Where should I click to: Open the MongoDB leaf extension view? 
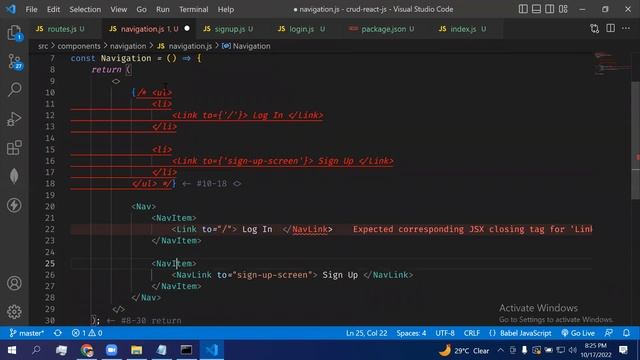14,176
